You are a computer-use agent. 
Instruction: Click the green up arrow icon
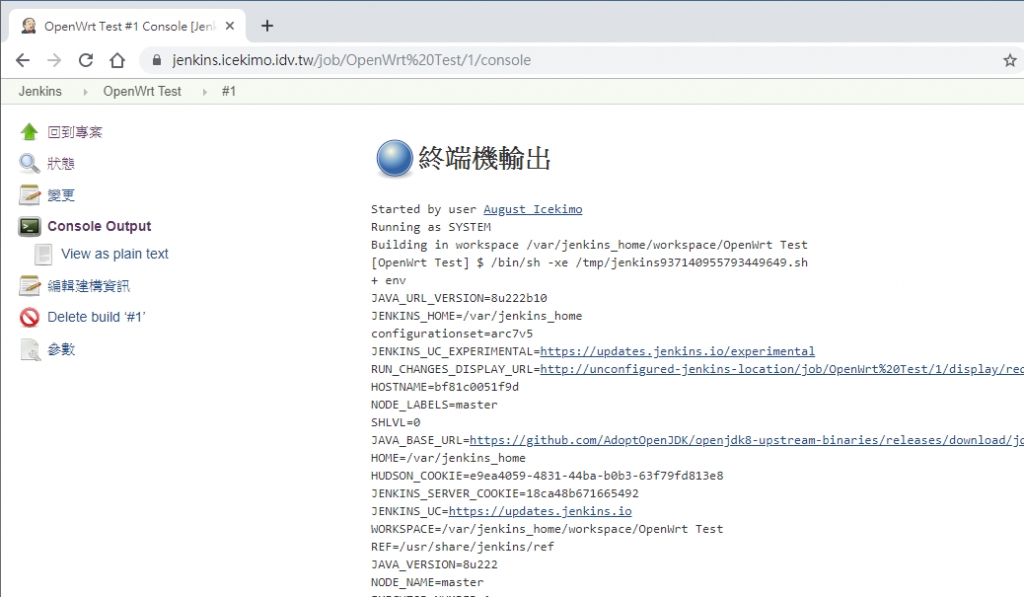(x=29, y=132)
